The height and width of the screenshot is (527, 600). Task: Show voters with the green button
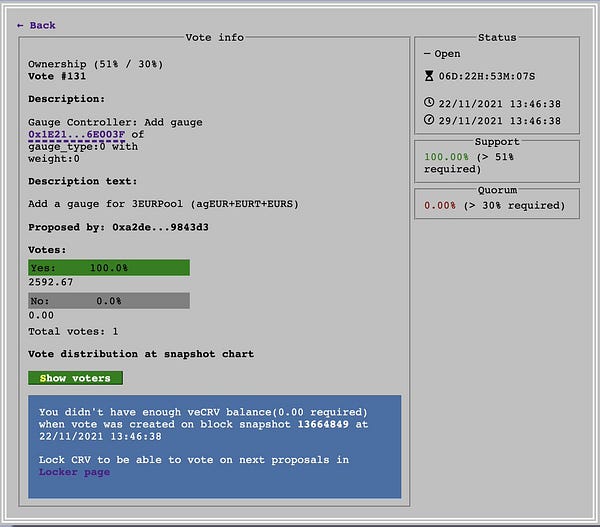point(75,378)
